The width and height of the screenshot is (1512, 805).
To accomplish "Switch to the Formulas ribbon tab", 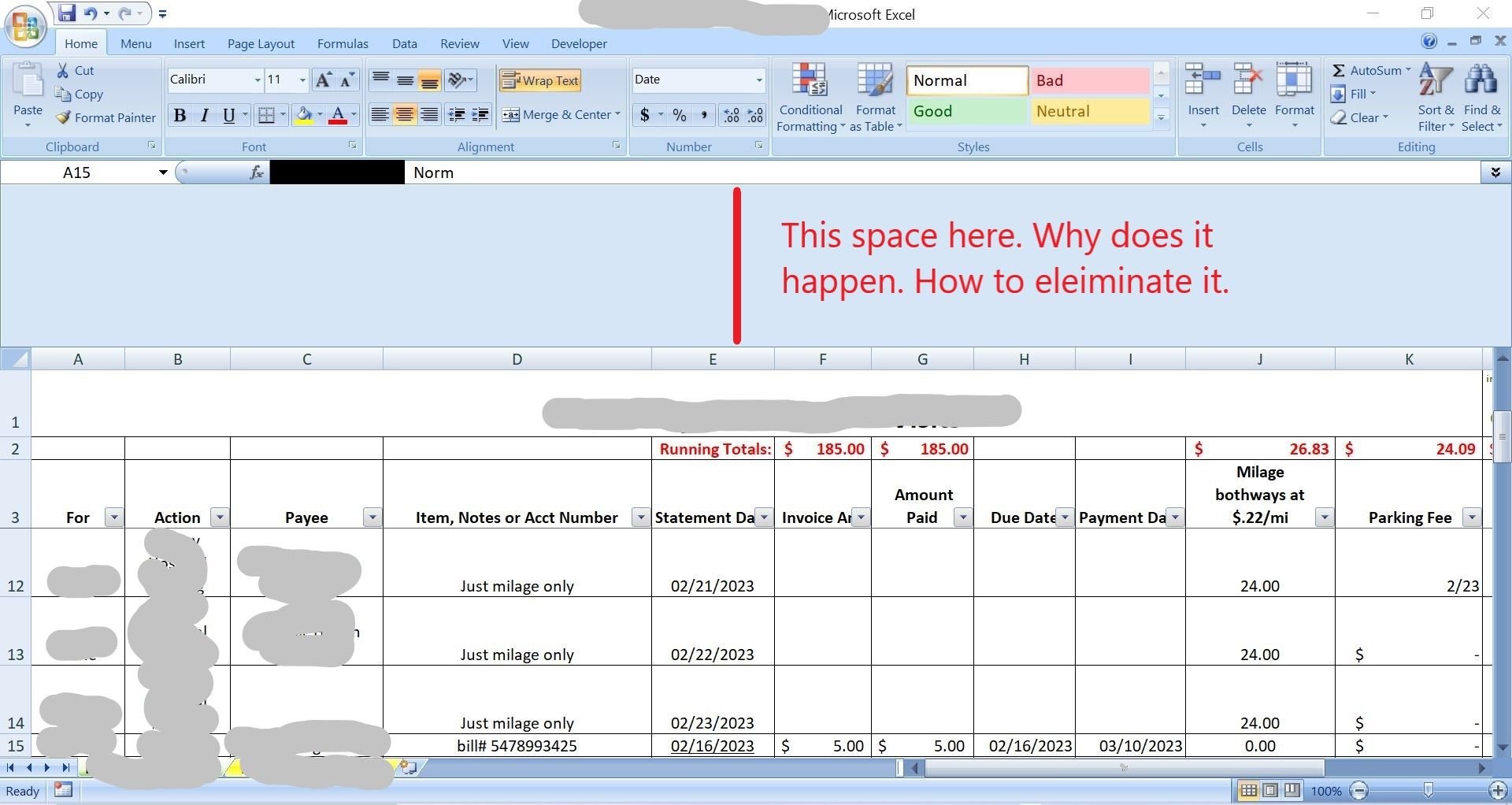I will 343,43.
